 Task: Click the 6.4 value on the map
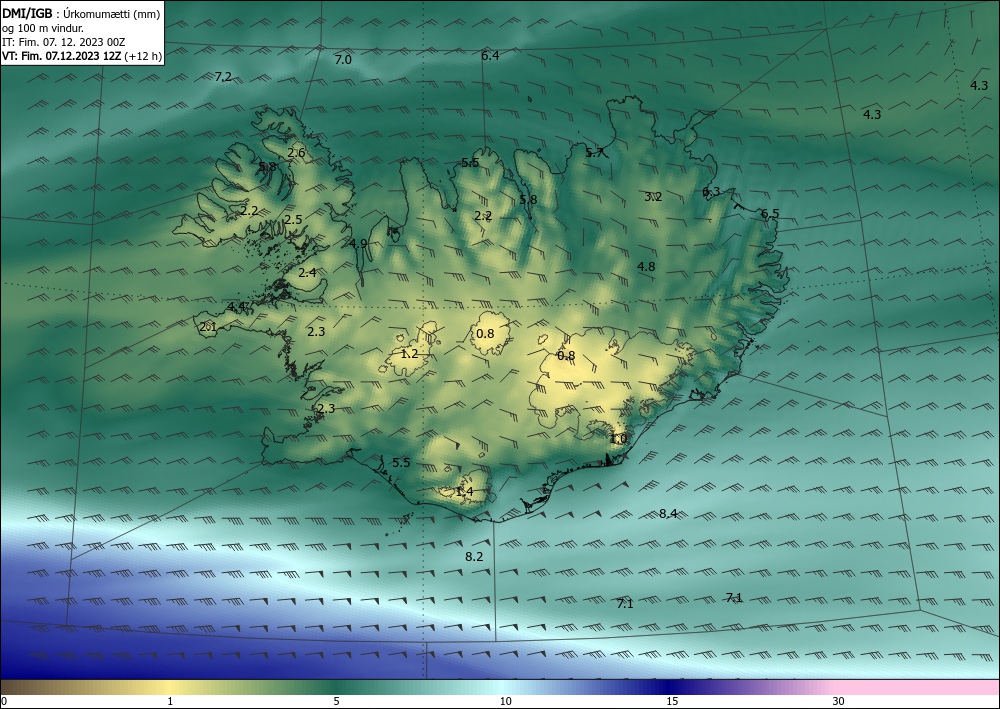tap(490, 56)
